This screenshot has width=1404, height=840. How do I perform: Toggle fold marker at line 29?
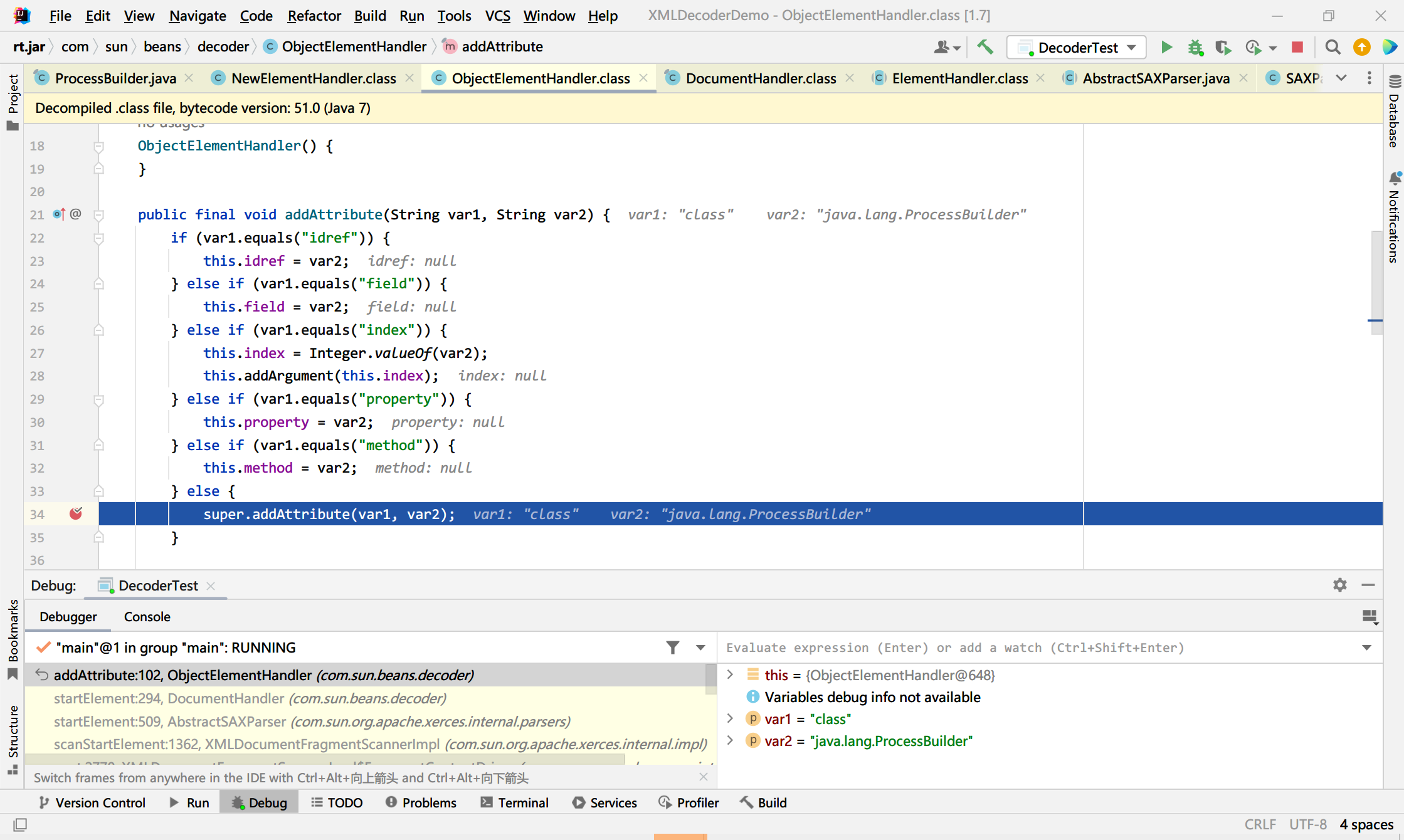click(x=98, y=399)
